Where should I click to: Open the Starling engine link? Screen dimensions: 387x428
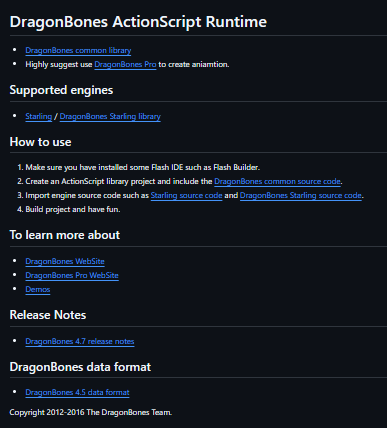[x=39, y=116]
